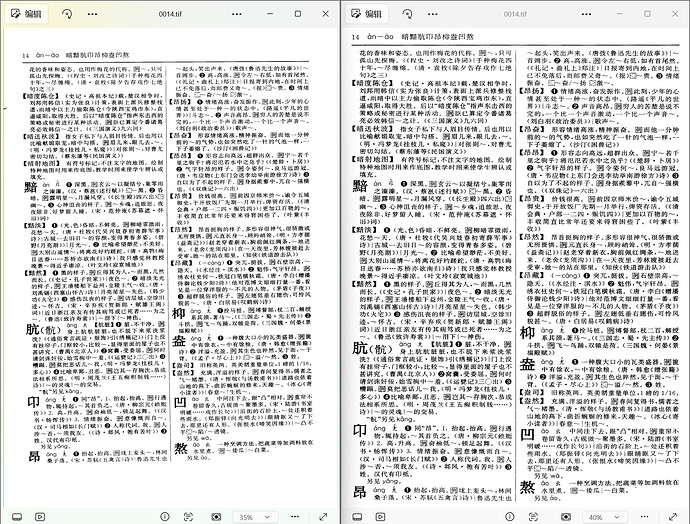Click the 肮 headword in left window
This screenshot has height=524, width=690.
click(x=32, y=328)
